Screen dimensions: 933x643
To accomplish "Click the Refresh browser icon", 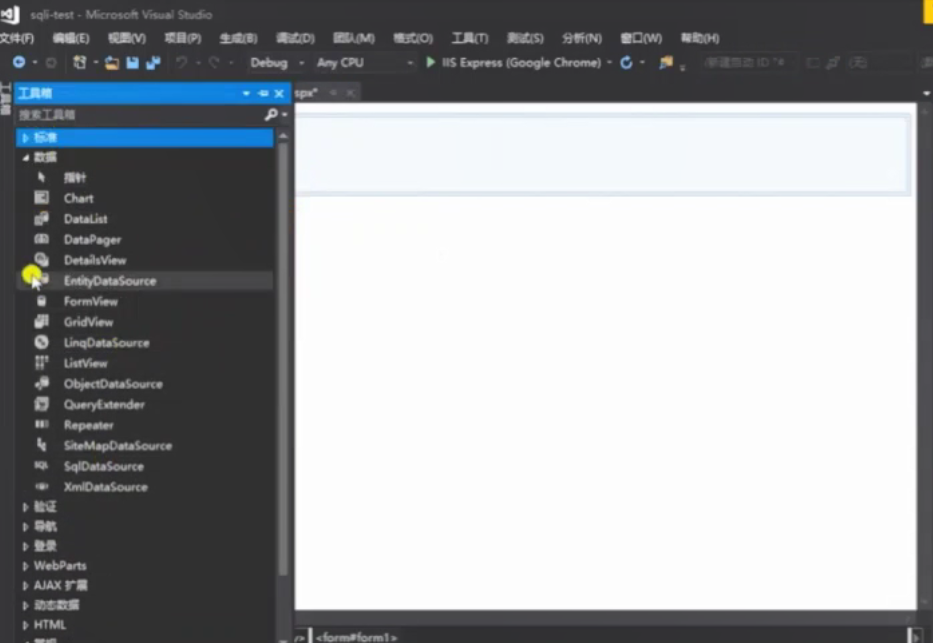I will point(626,62).
